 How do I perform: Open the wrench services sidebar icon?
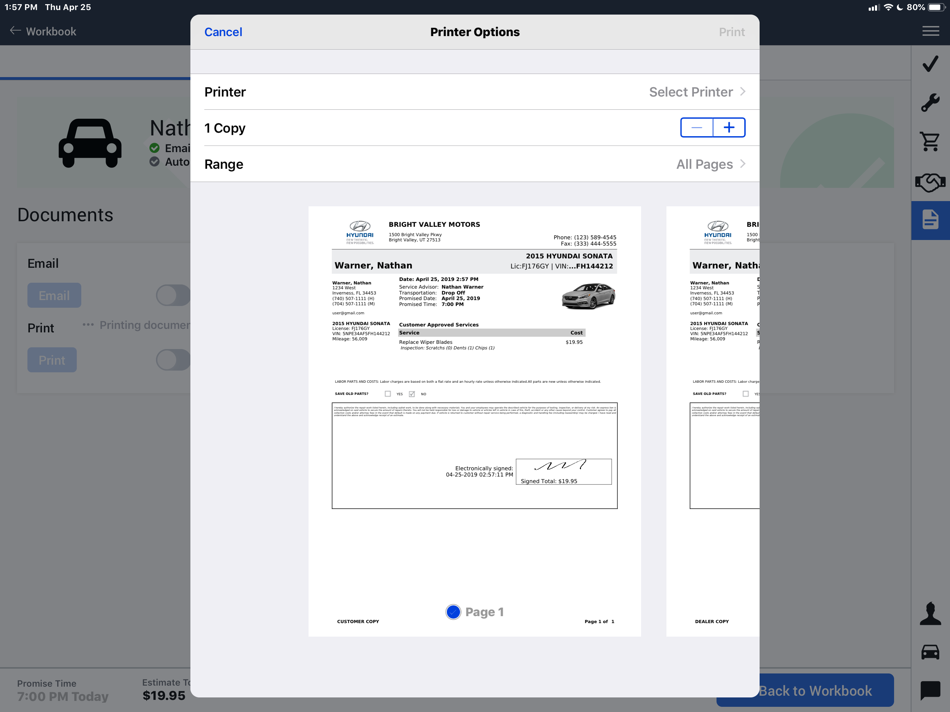coord(931,102)
